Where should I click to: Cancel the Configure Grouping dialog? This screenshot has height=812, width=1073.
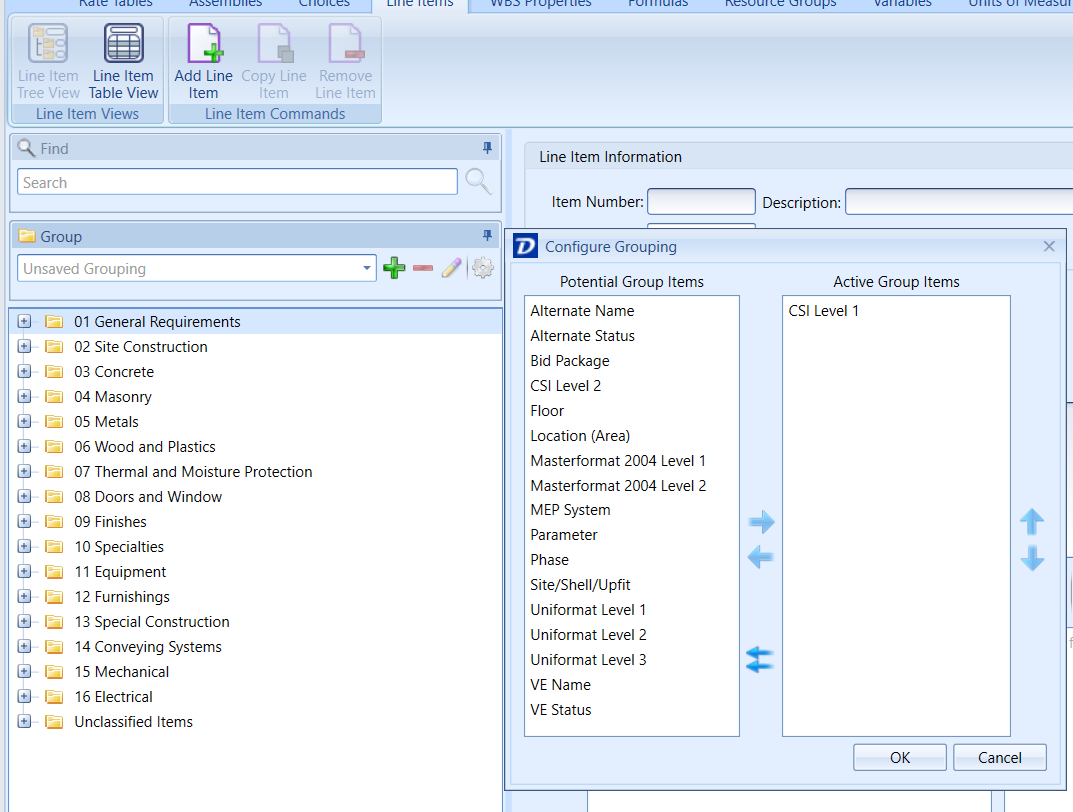pyautogui.click(x=999, y=757)
